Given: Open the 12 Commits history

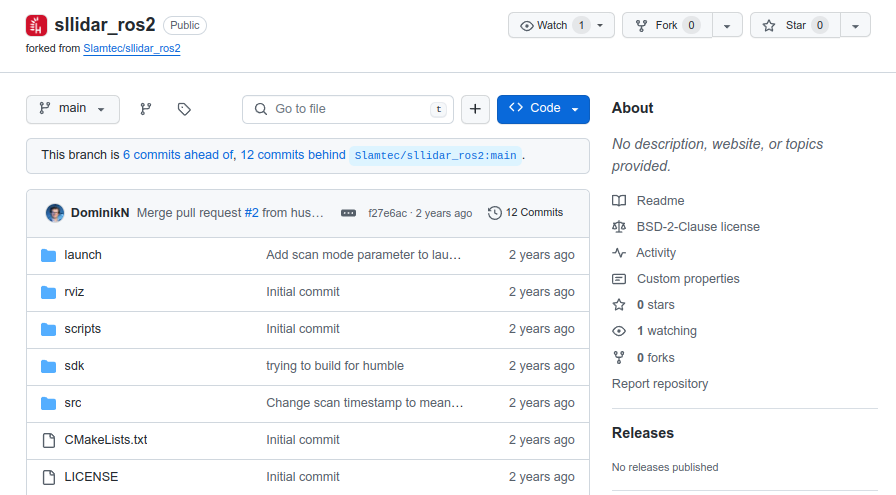Looking at the screenshot, I should [x=525, y=213].
